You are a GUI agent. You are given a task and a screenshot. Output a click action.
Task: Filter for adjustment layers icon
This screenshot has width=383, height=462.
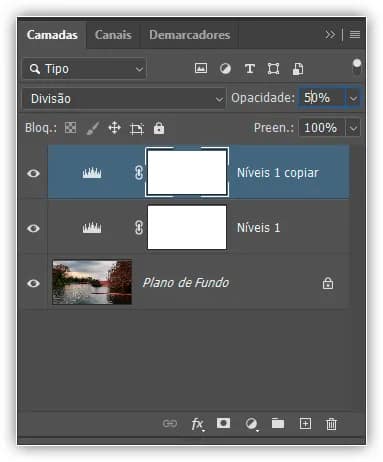tap(225, 69)
